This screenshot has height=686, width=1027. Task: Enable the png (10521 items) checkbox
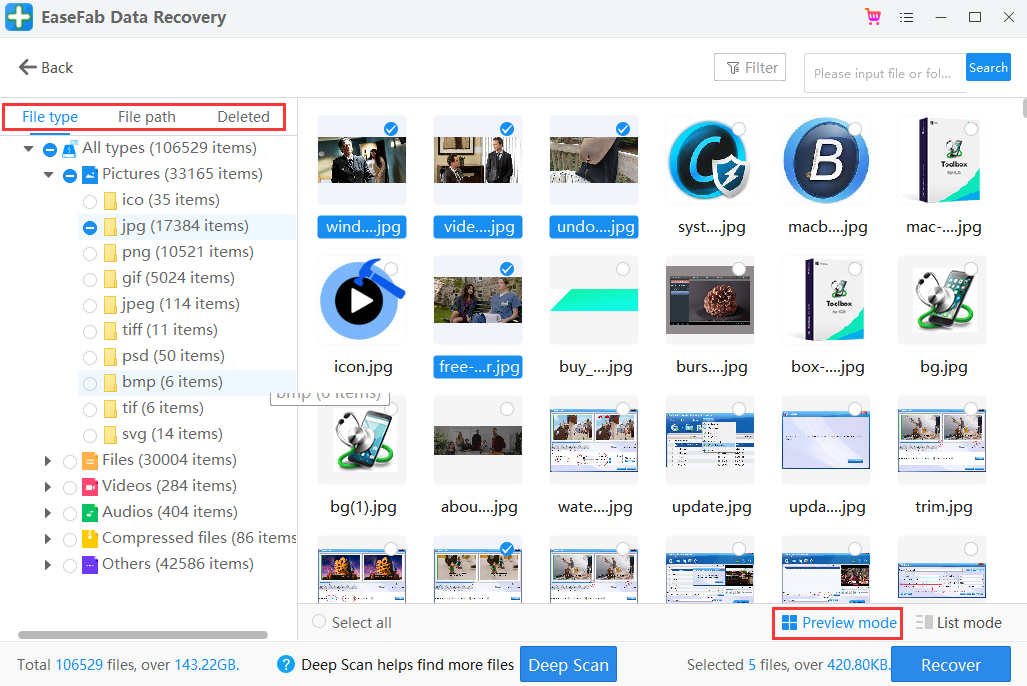click(90, 252)
